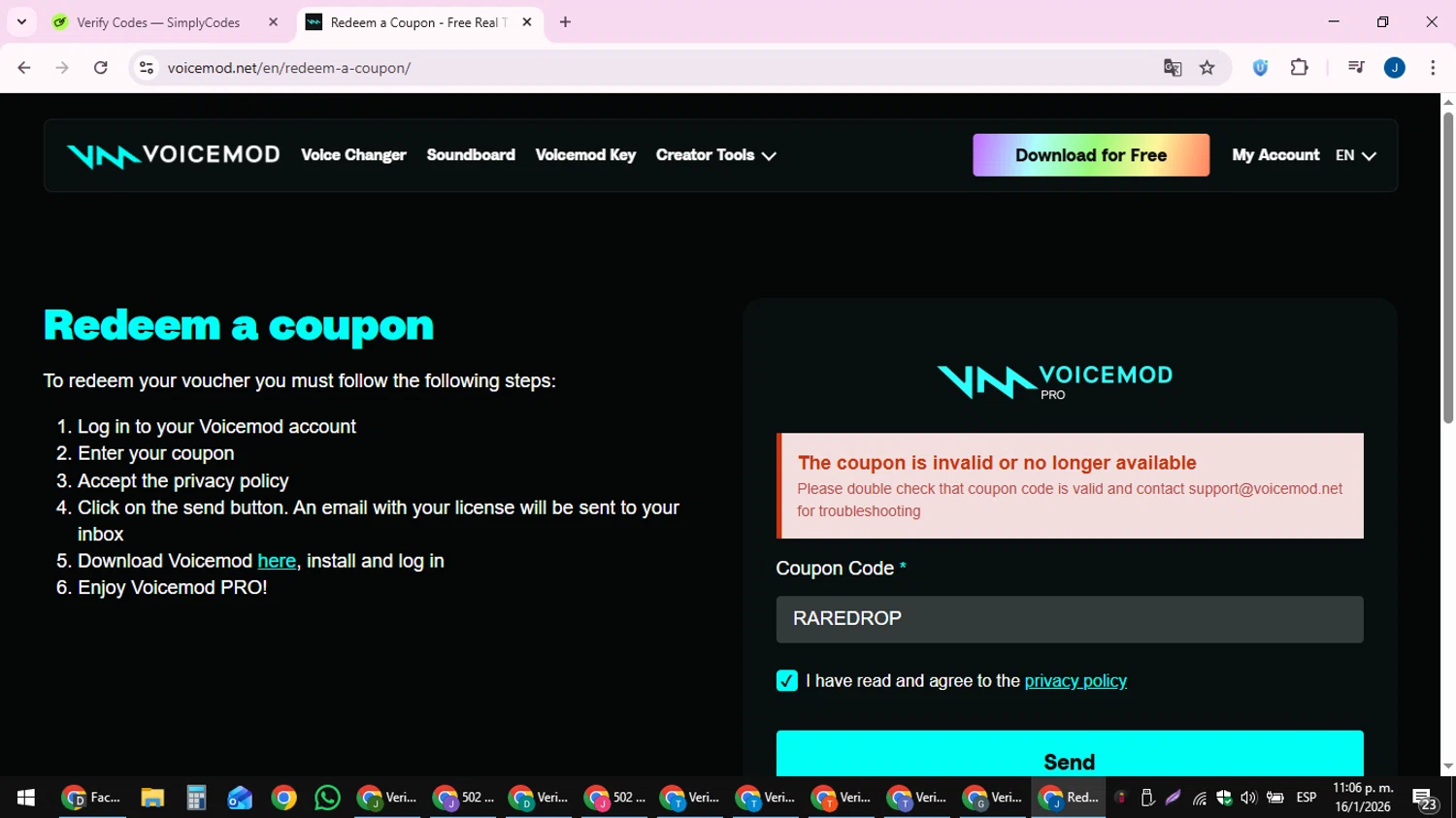Close the Redeem a Coupon tab

click(527, 21)
